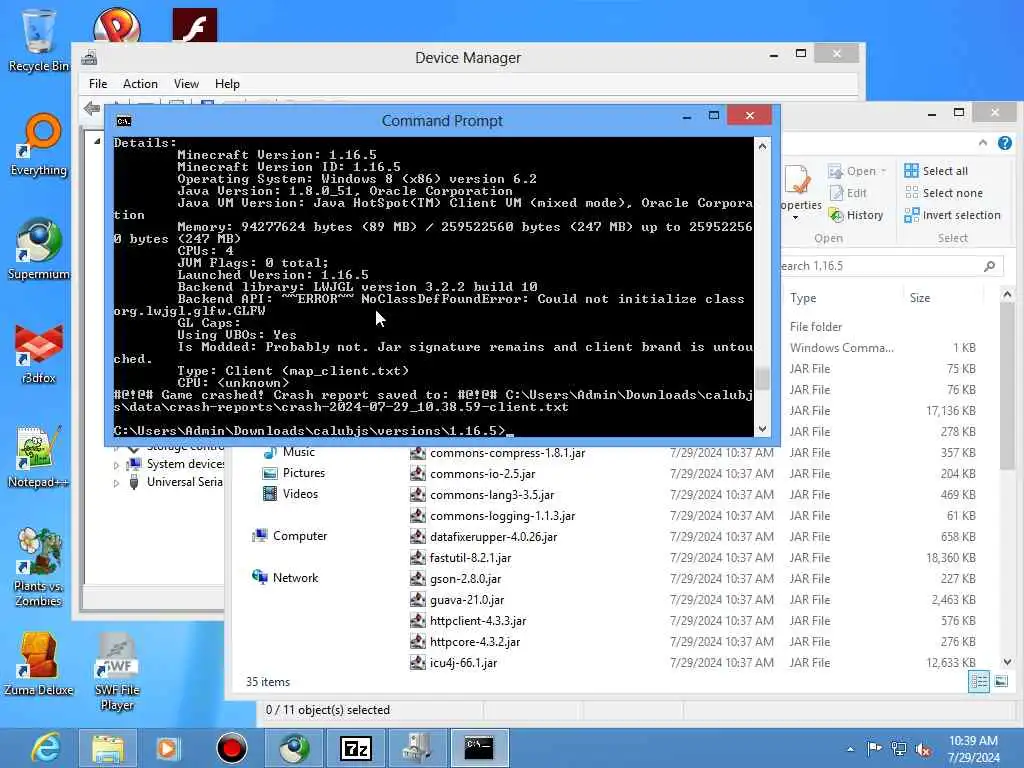Switch Explorer to details view icon
The width and height of the screenshot is (1024, 768).
pos(979,682)
